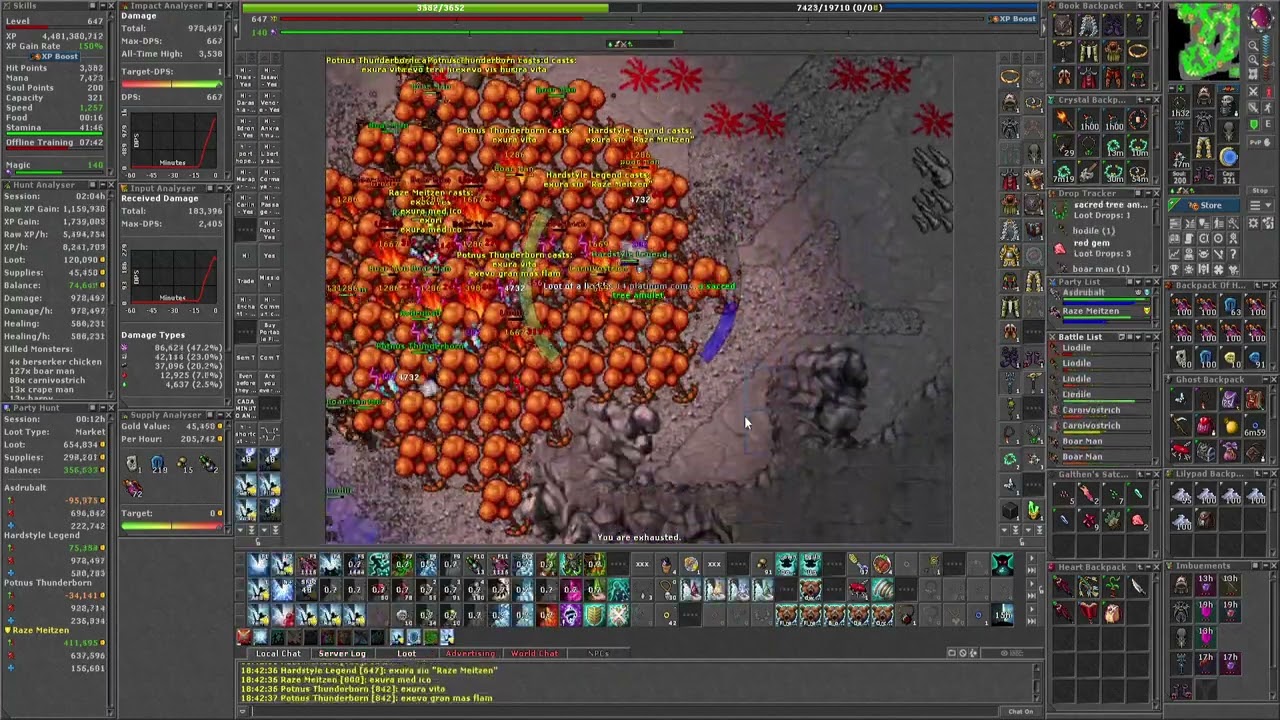The image size is (1280, 720).
Task: Select Potnus Thunderborn in Party Hunt panel
Action: pos(48,582)
